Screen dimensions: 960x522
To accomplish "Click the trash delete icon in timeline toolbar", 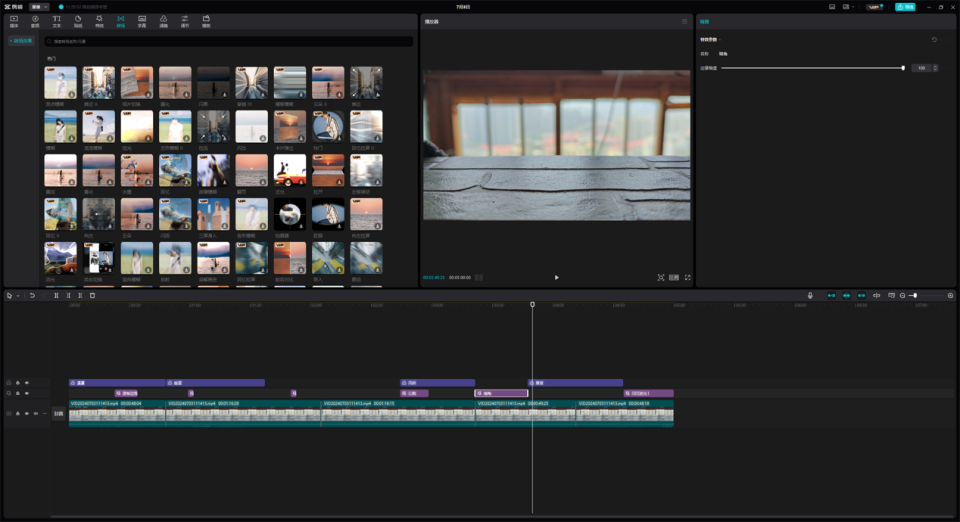I will click(x=92, y=296).
